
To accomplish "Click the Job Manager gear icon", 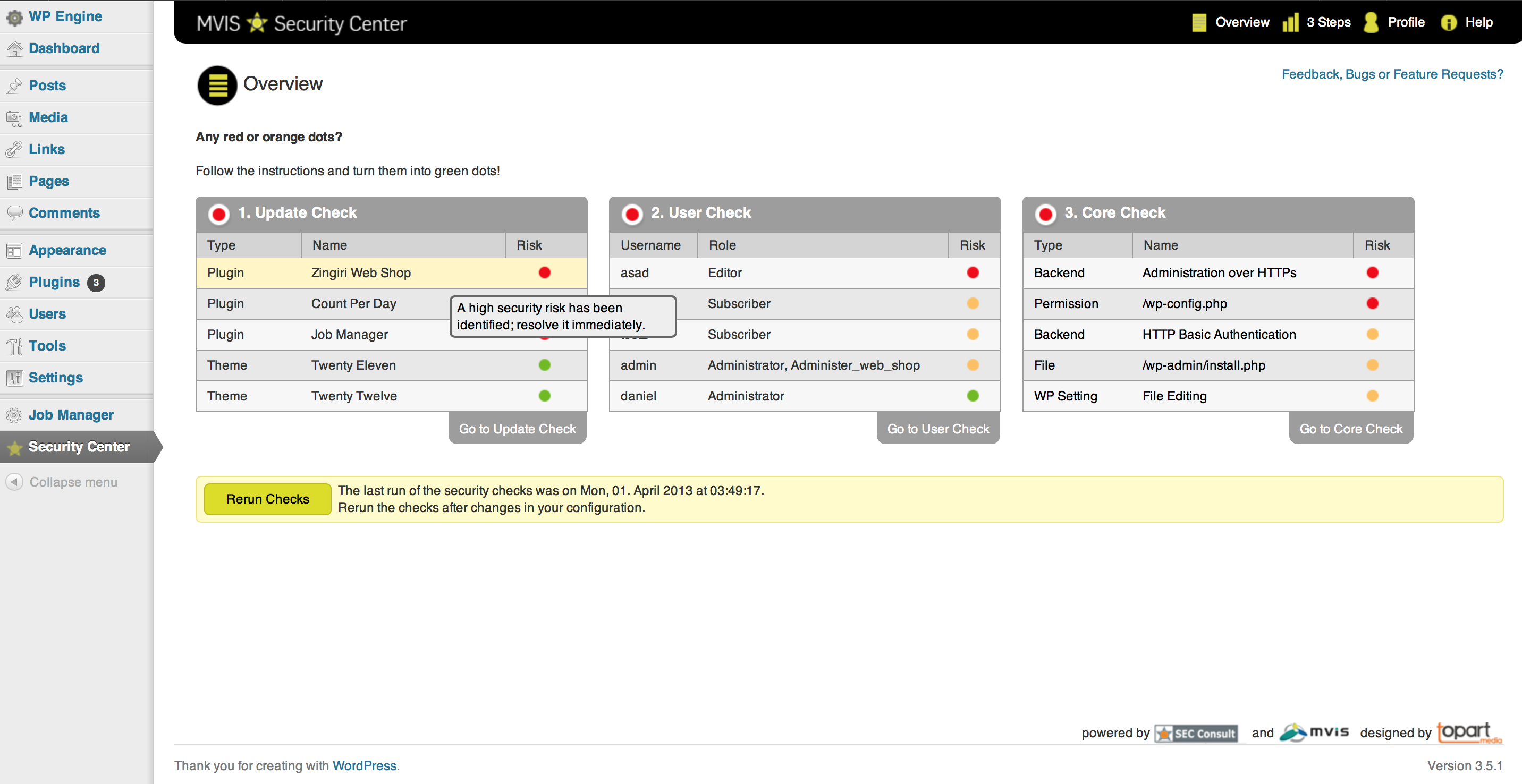I will (14, 415).
